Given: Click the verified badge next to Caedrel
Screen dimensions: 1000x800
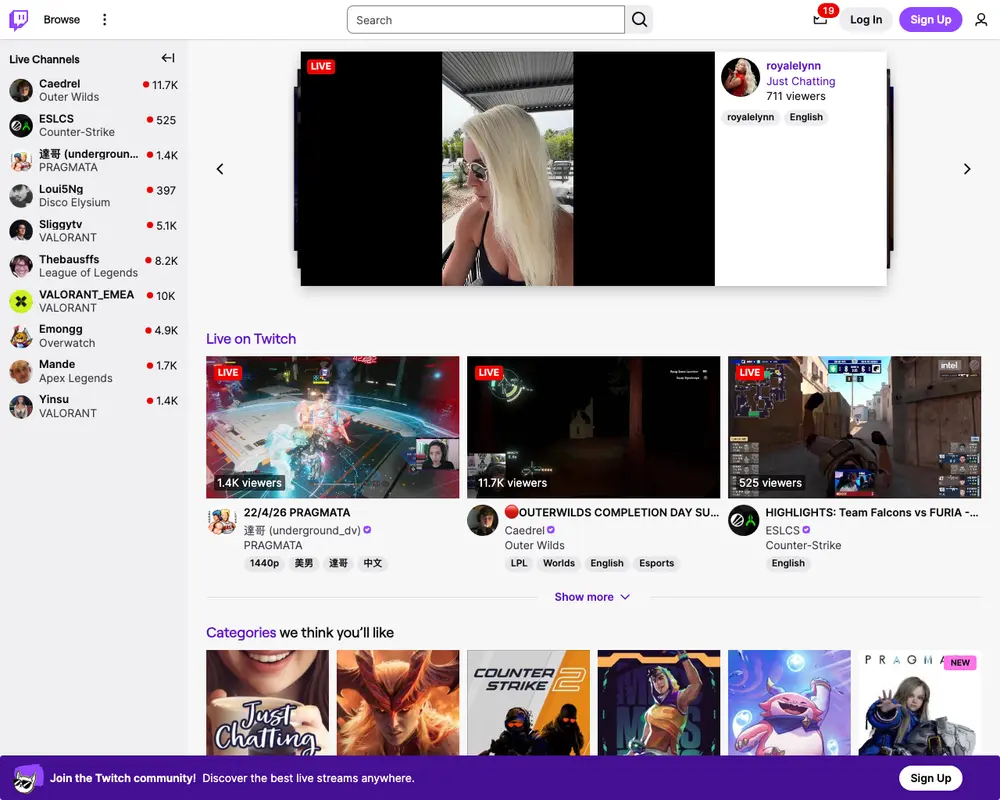Looking at the screenshot, I should 551,530.
